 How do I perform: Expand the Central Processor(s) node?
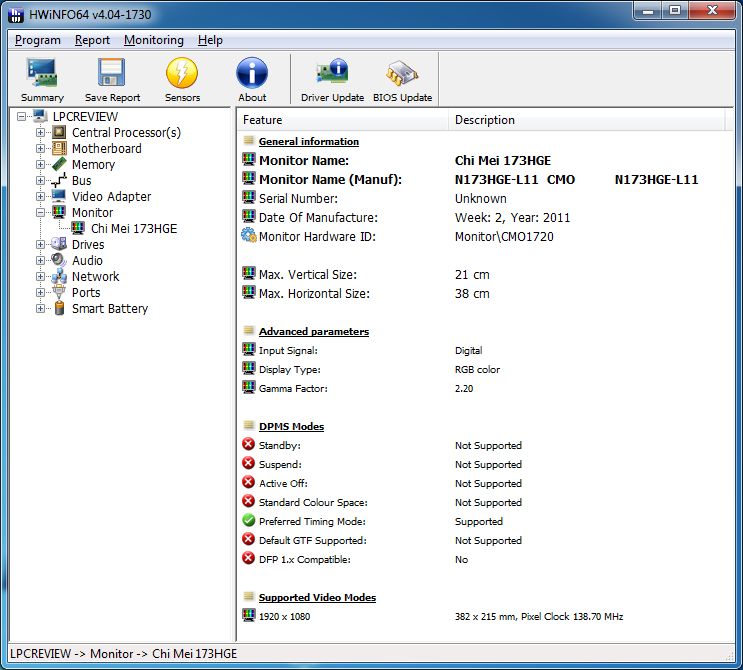(x=40, y=133)
